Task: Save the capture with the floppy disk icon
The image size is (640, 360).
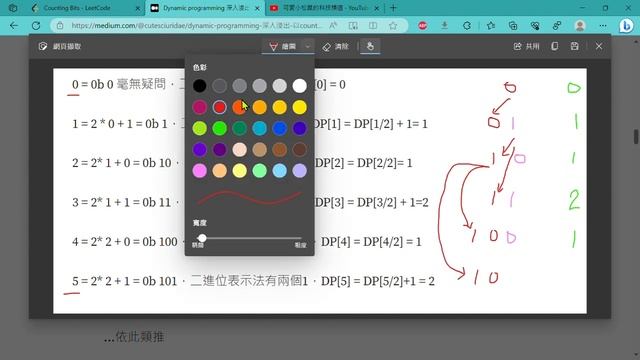Action: coord(575,46)
